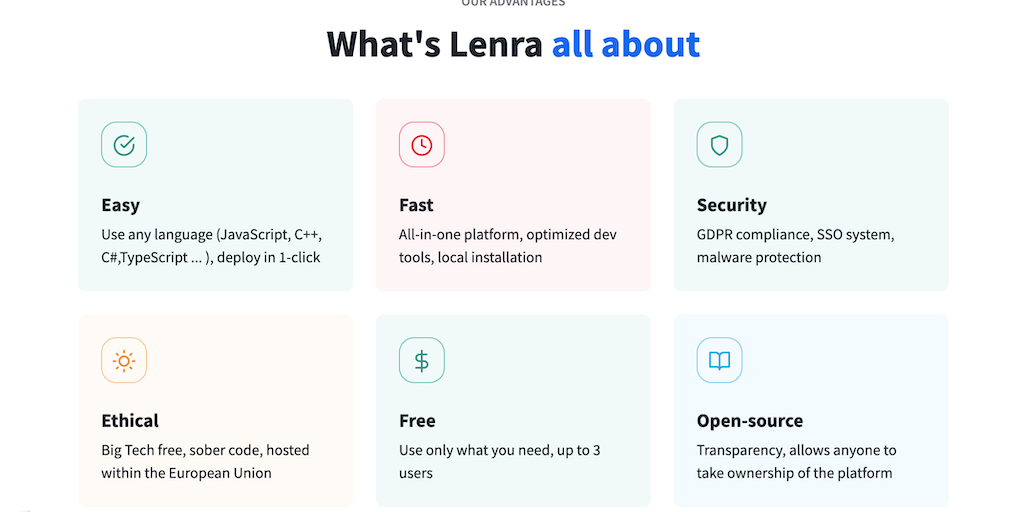The image size is (1024, 512).
Task: Click the "Use only what you need" text
Action: (499, 461)
